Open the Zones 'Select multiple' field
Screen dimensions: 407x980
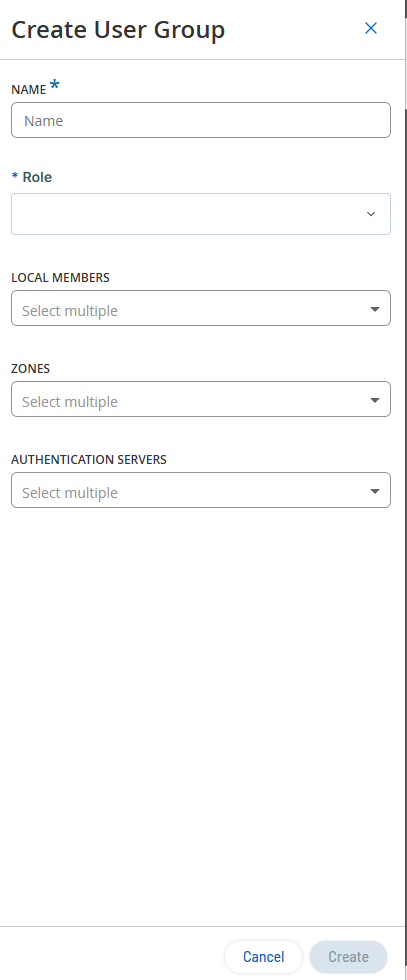(x=201, y=399)
